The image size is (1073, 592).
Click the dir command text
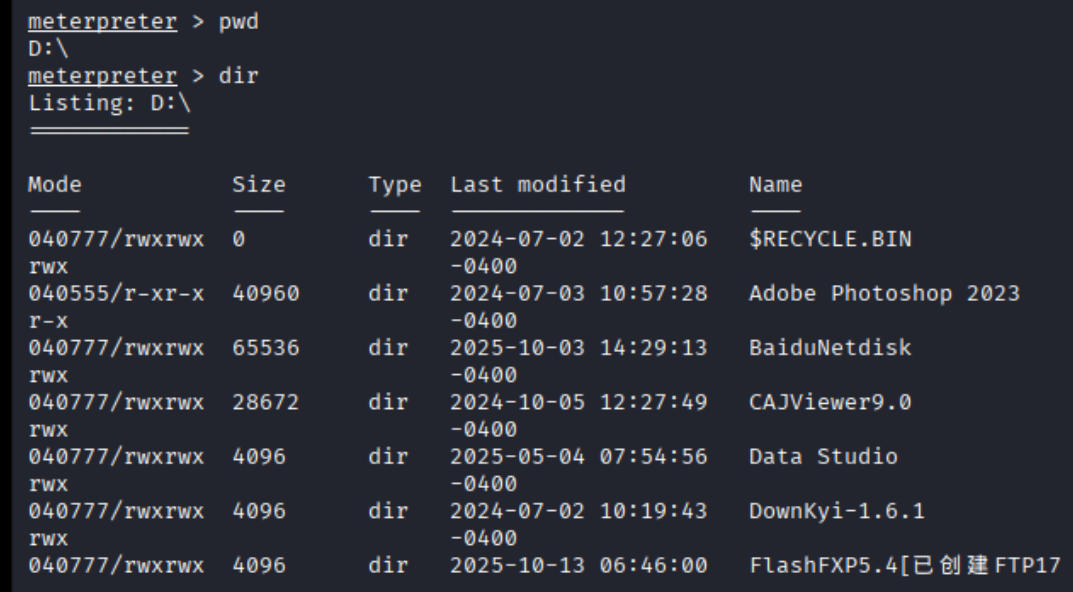239,75
